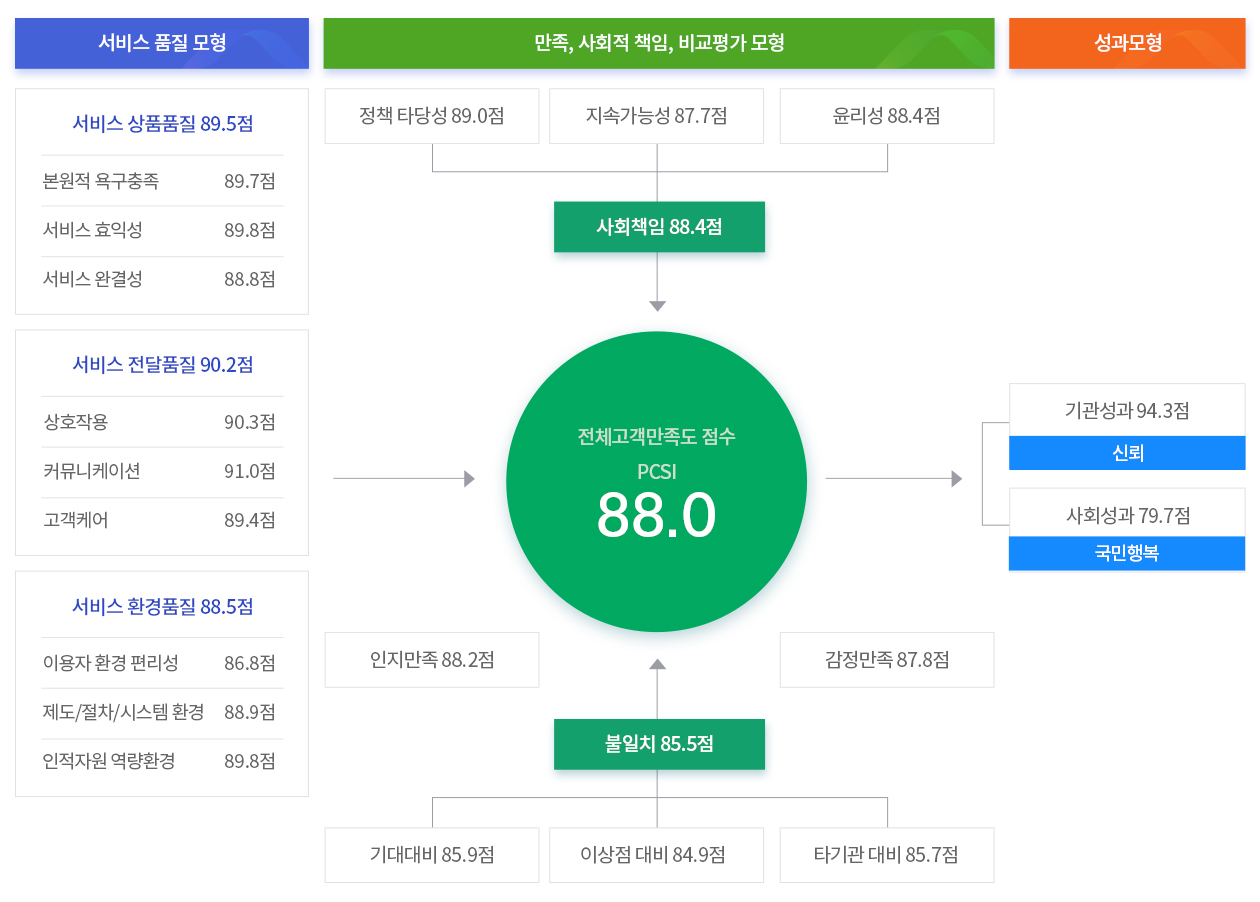This screenshot has width=1260, height=902.
Task: Click the 윤리성 88.4점 box
Action: pos(887,116)
